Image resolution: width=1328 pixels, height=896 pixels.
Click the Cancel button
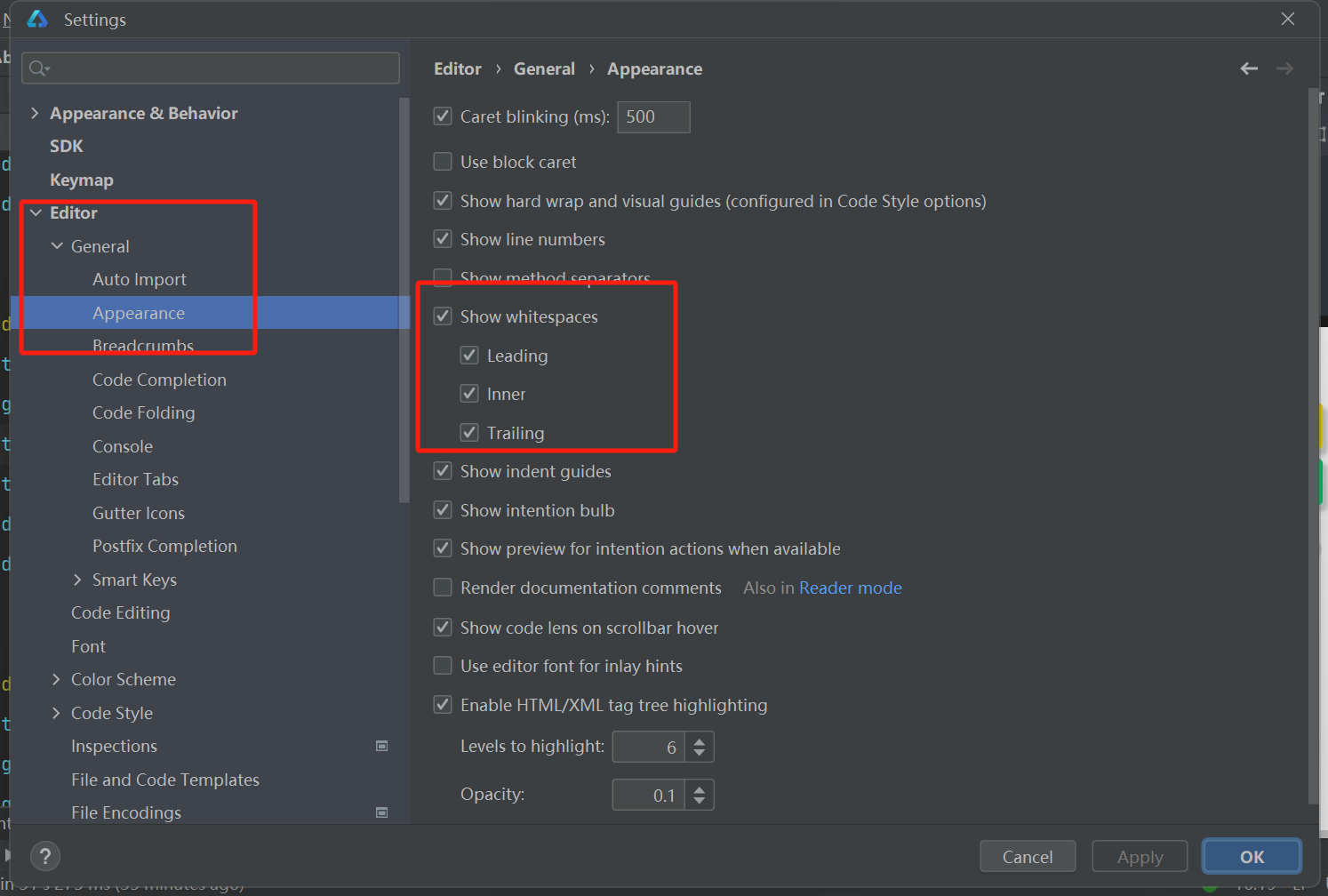click(x=1028, y=857)
